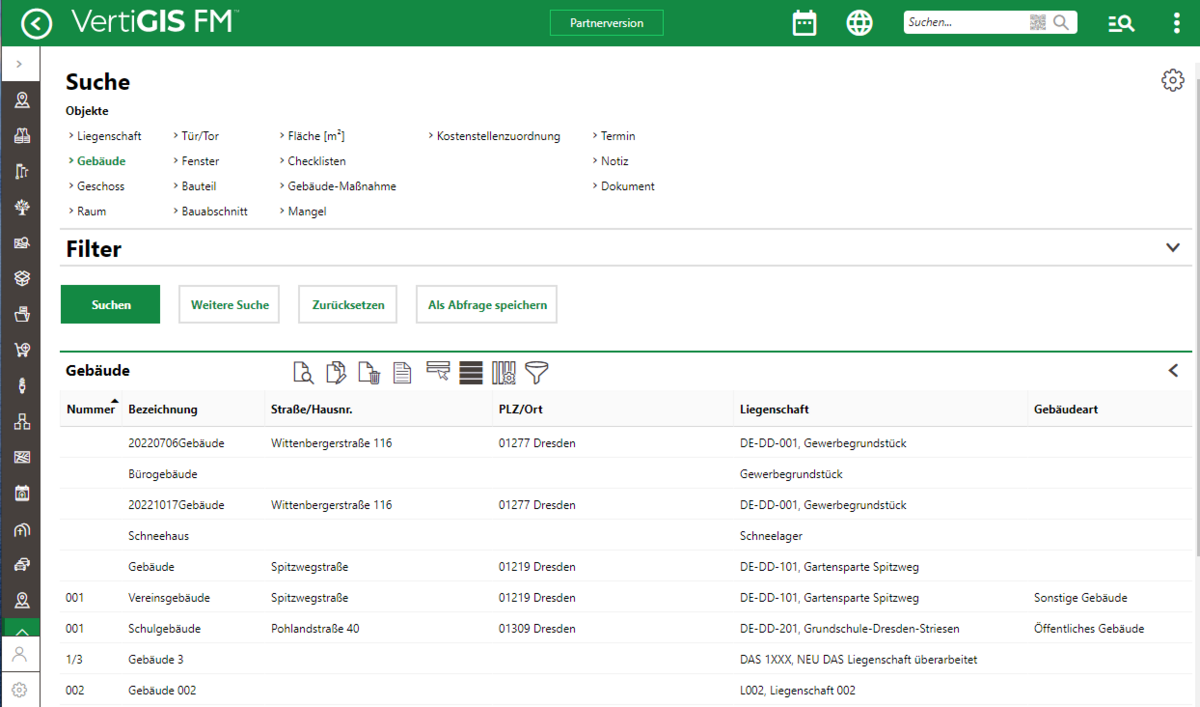Screen dimensions: 1200x707
Task: Open the calendar sidebar module
Action: [21, 492]
